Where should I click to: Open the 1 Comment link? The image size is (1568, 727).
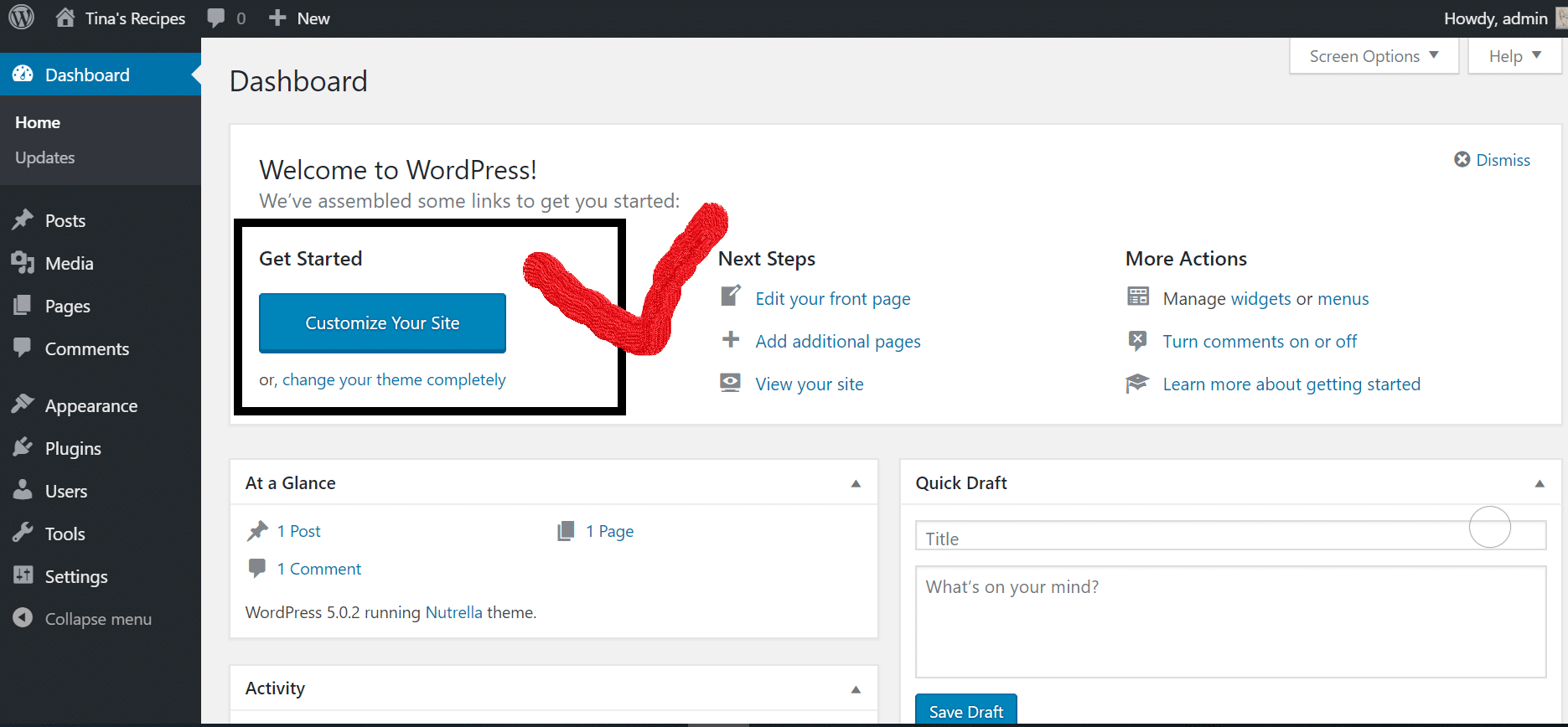click(x=319, y=569)
